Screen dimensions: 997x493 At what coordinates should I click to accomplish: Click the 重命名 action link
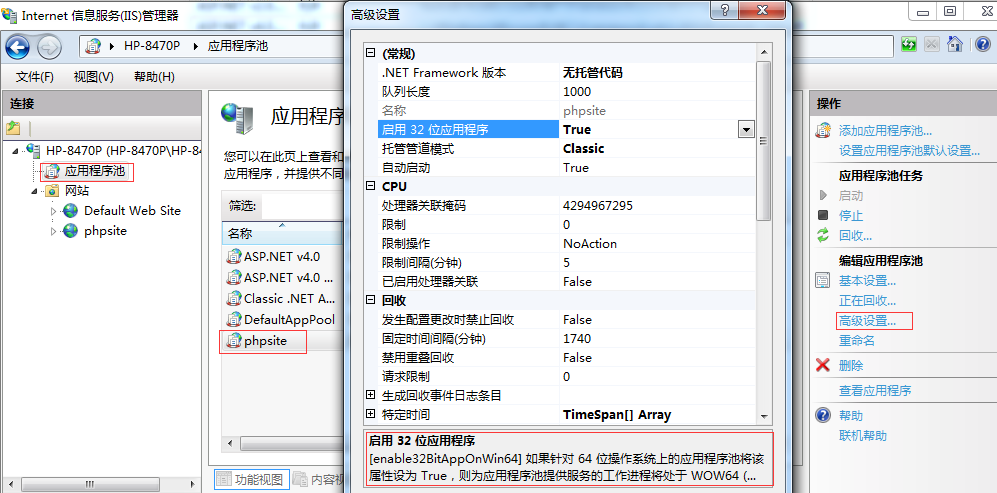point(857,341)
